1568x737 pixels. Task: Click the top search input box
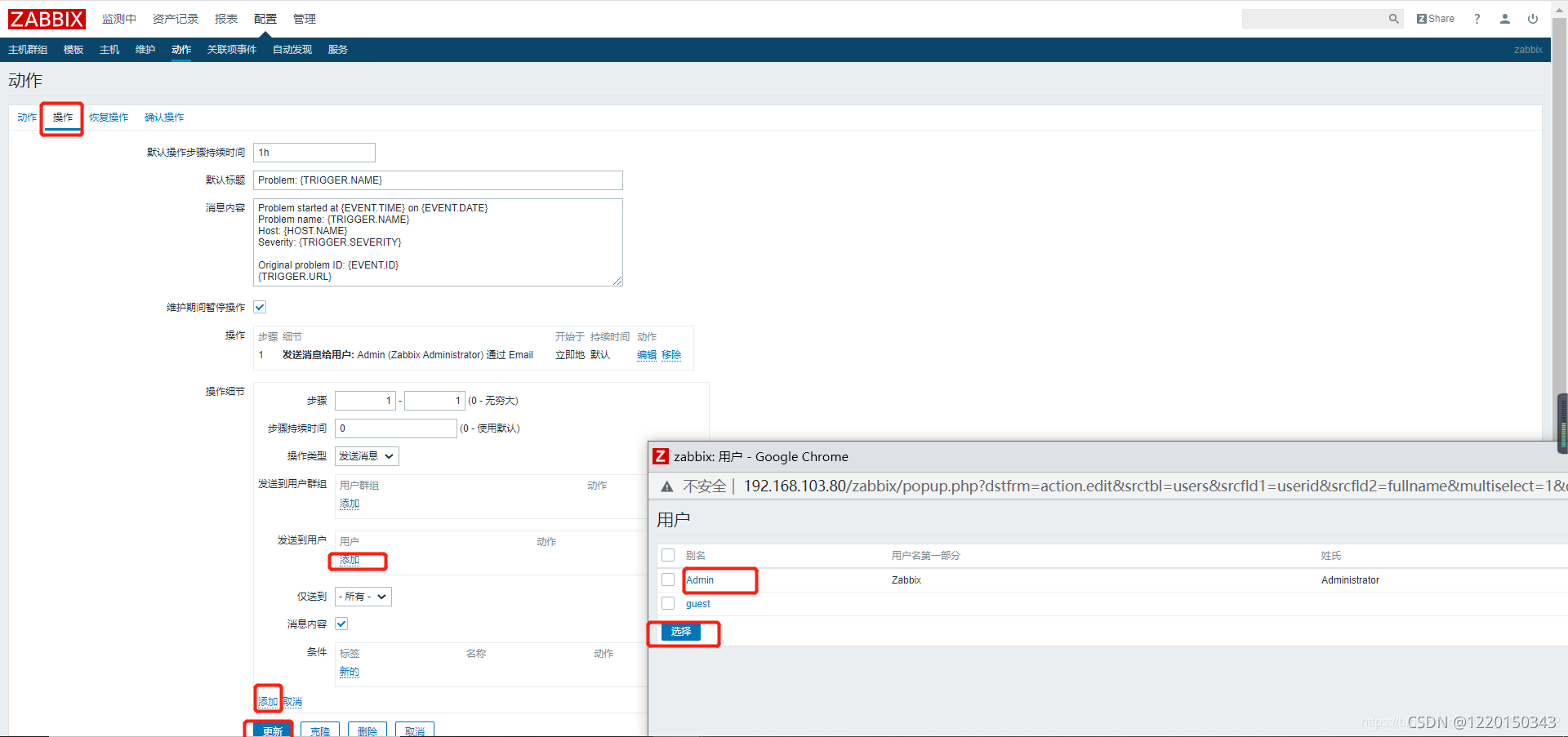coord(1315,19)
